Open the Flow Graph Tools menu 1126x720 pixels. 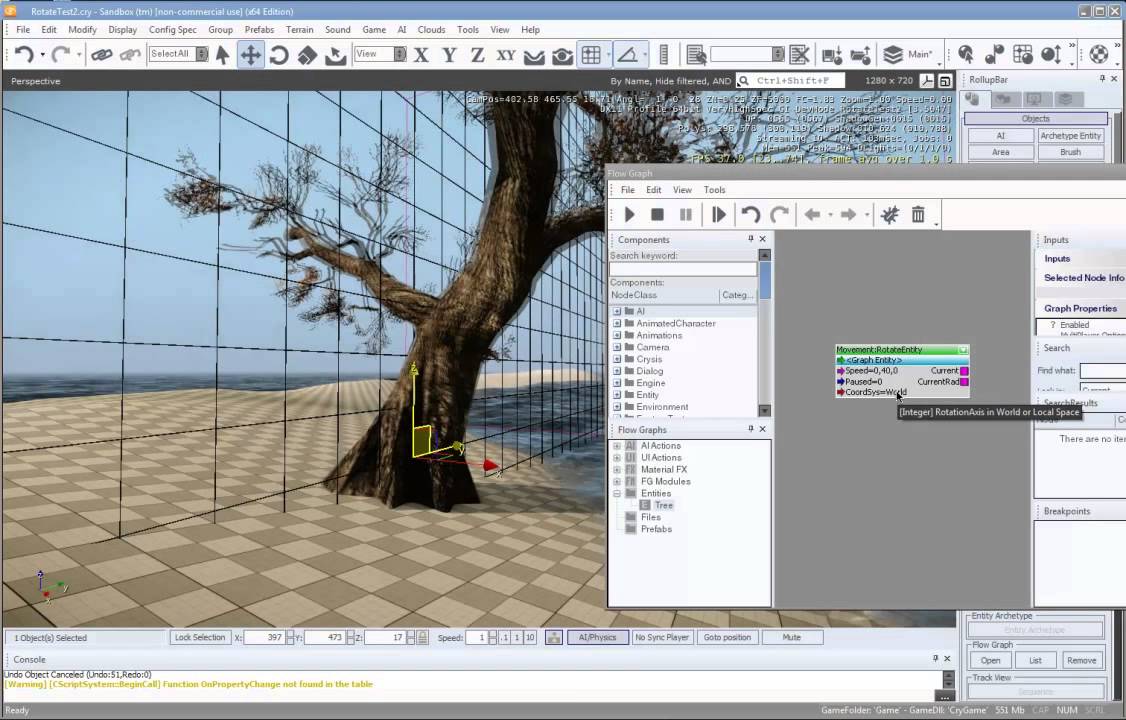point(714,190)
